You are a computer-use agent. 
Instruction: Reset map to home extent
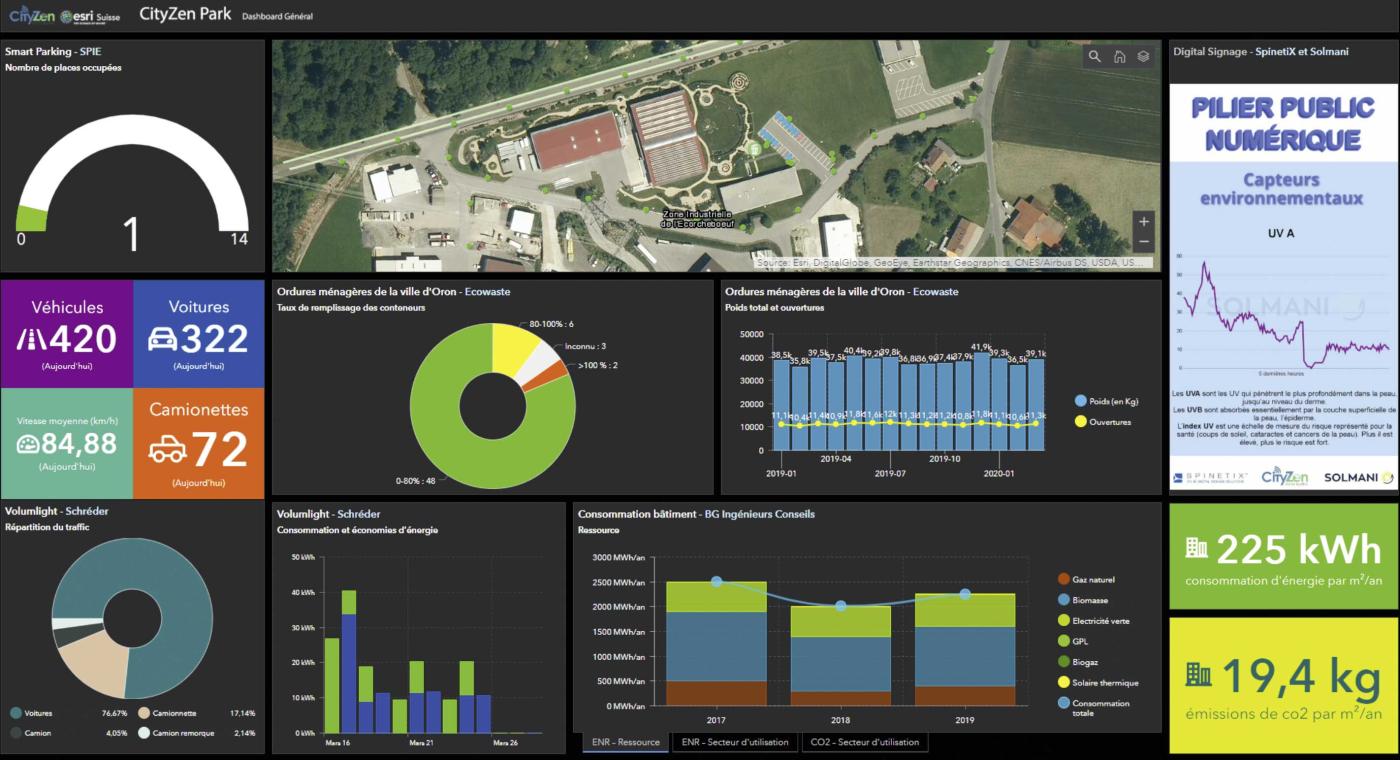(x=1119, y=57)
